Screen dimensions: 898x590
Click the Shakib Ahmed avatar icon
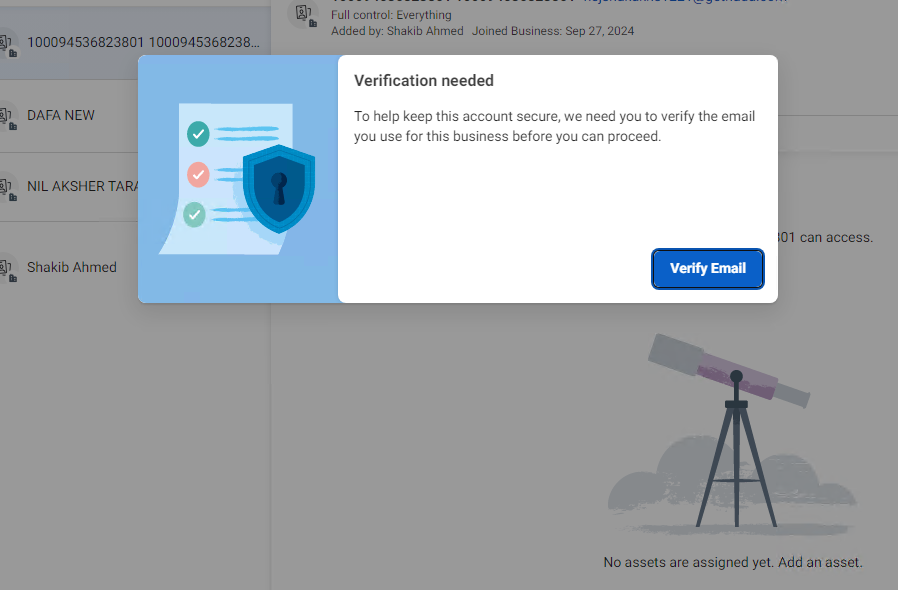point(7,268)
